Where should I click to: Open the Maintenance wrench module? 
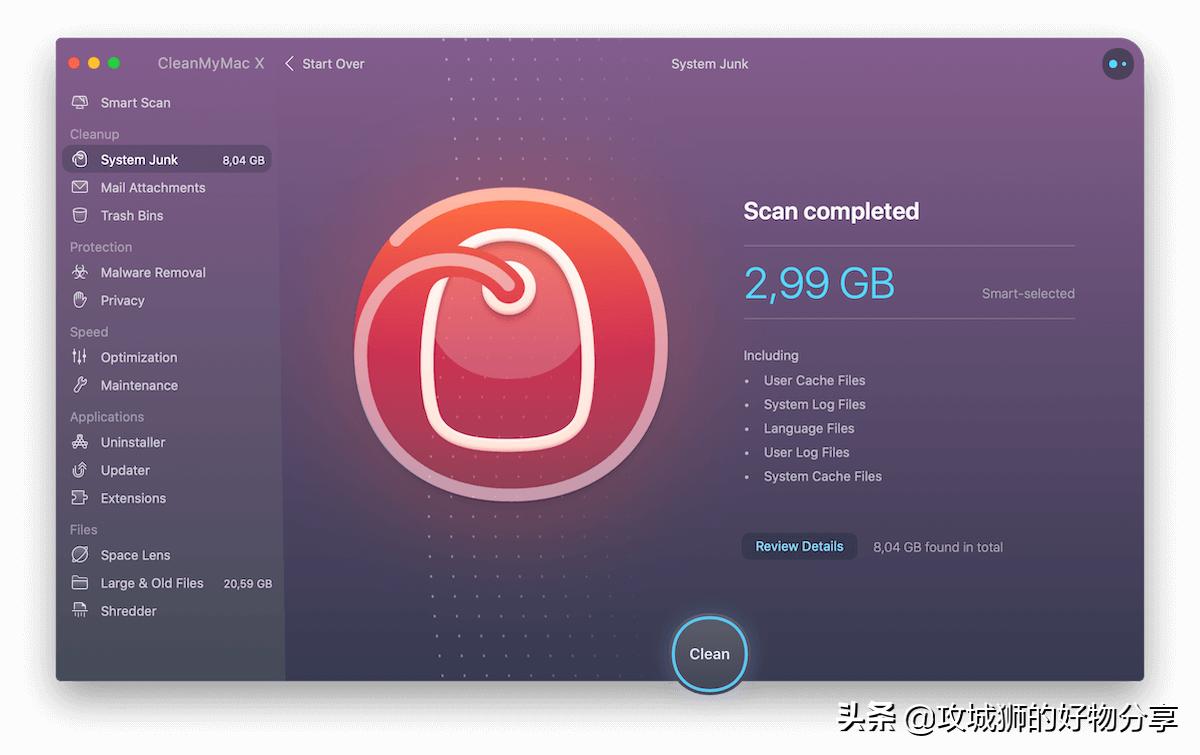166,386
